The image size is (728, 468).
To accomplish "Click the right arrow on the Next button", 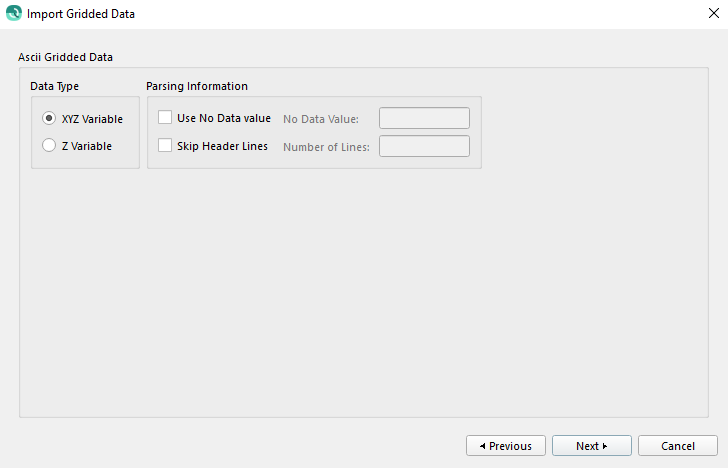I will pos(605,446).
